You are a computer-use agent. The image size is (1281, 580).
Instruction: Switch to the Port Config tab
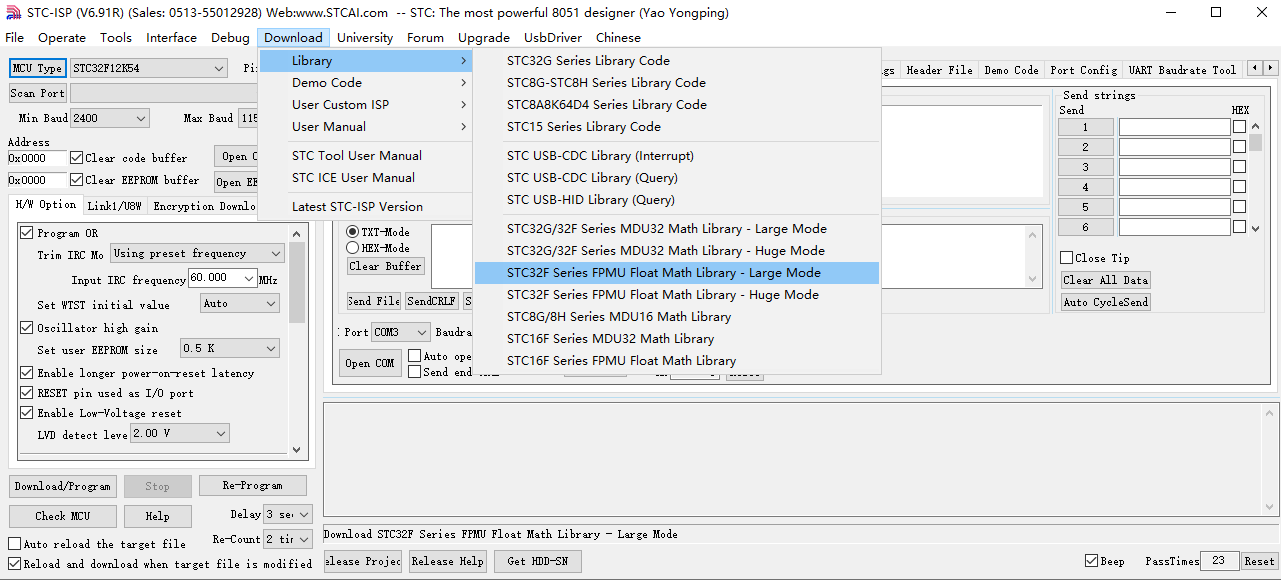[1083, 70]
